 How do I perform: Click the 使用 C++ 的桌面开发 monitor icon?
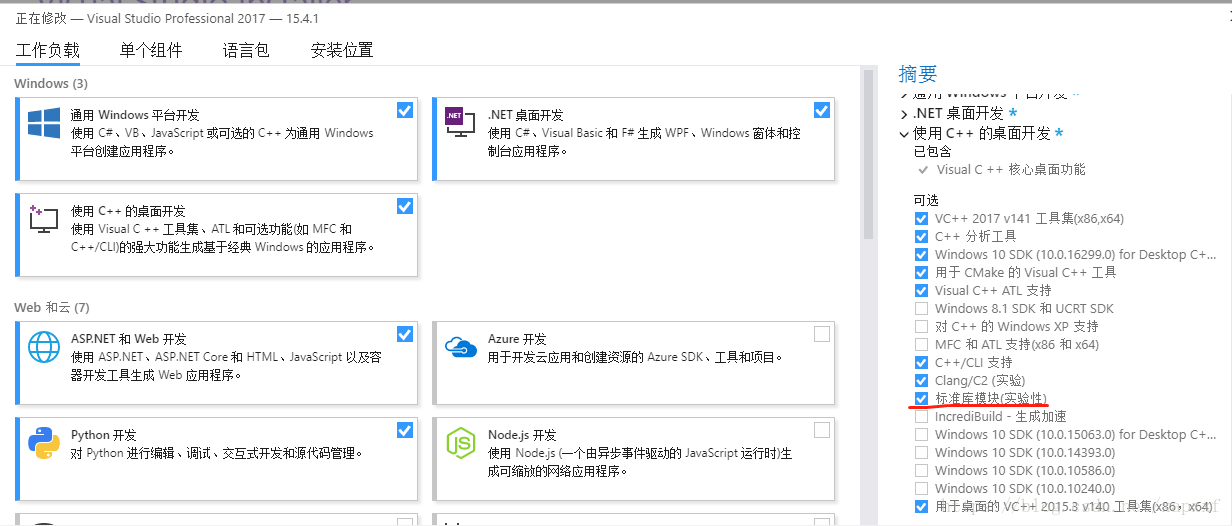[x=44, y=218]
